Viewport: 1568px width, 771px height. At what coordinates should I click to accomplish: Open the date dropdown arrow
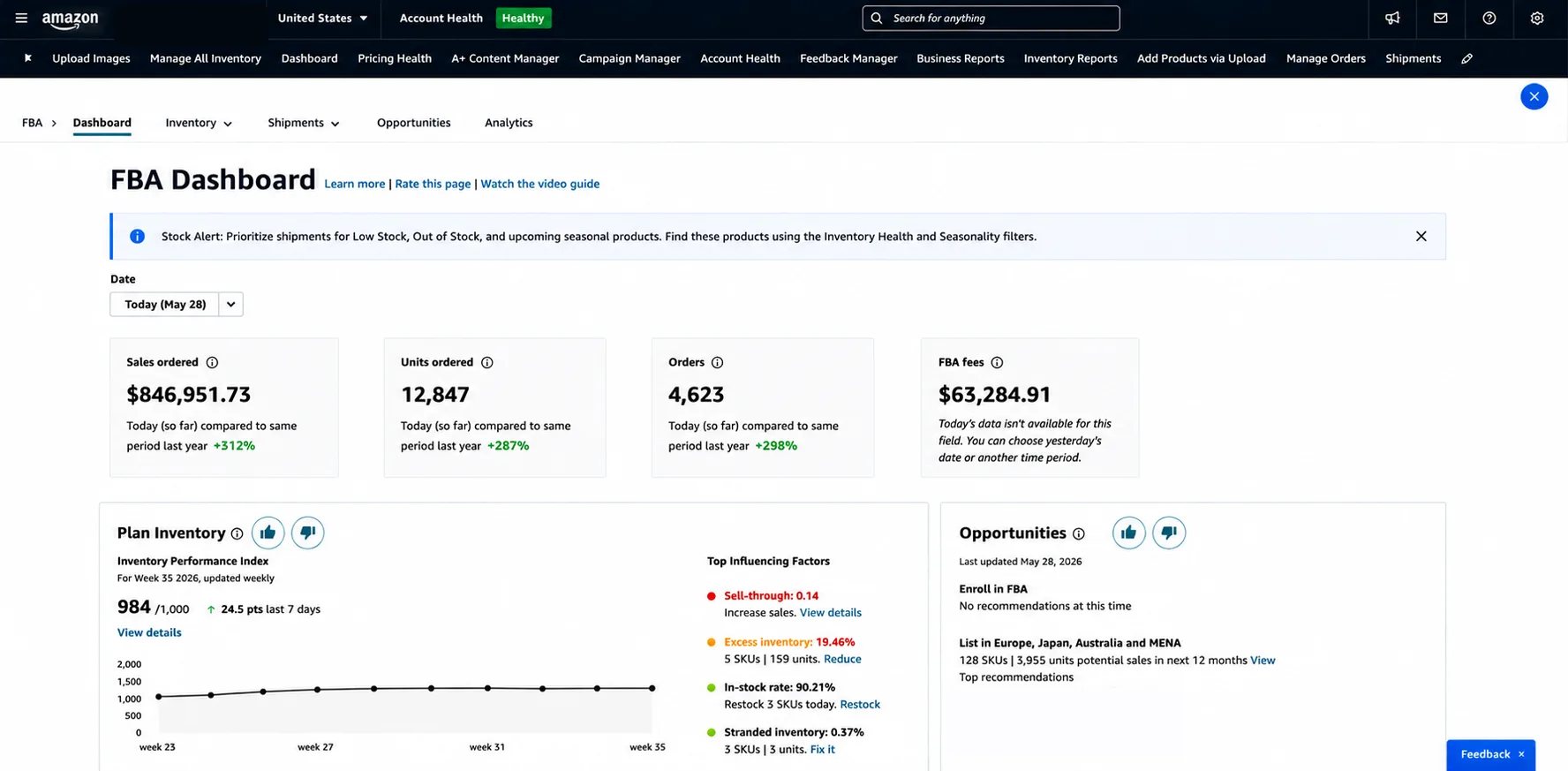230,304
